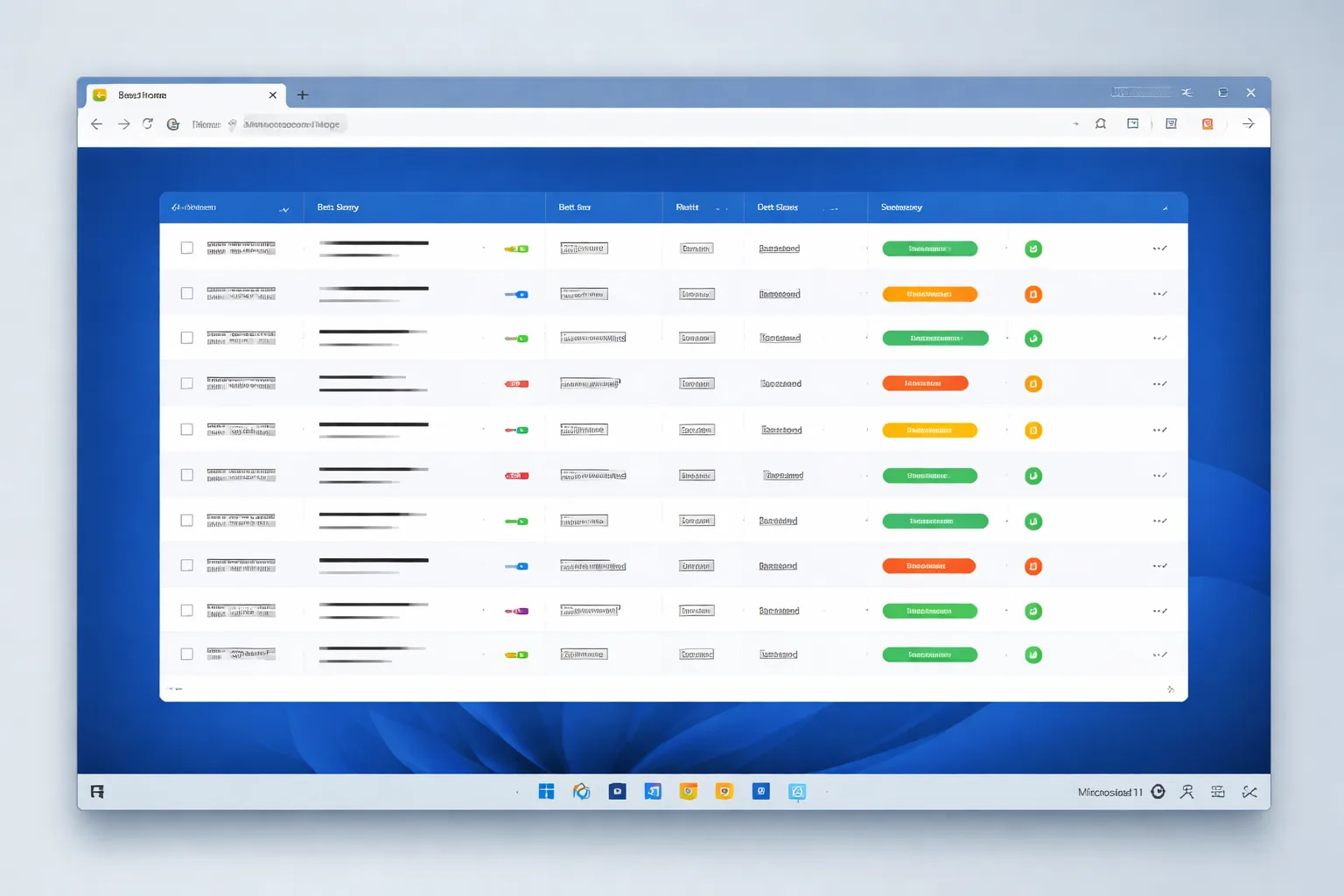Viewport: 1344px width, 896px height.
Task: Check the first row checkbox
Action: [x=186, y=248]
